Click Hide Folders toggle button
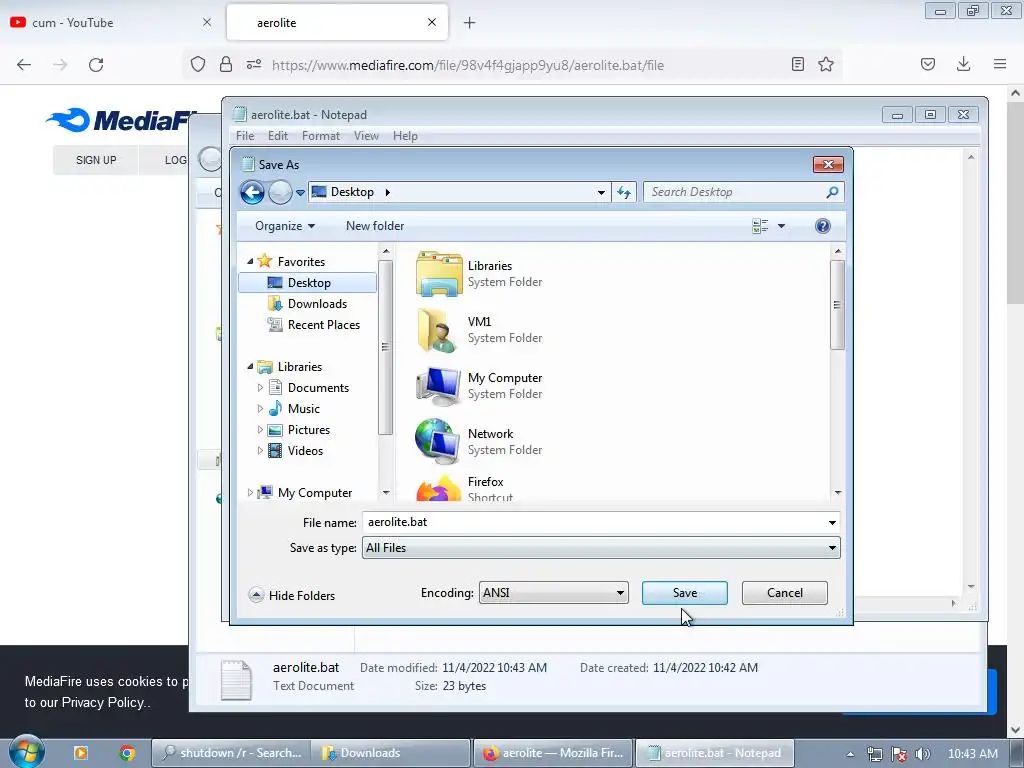The width and height of the screenshot is (1024, 768). point(292,595)
